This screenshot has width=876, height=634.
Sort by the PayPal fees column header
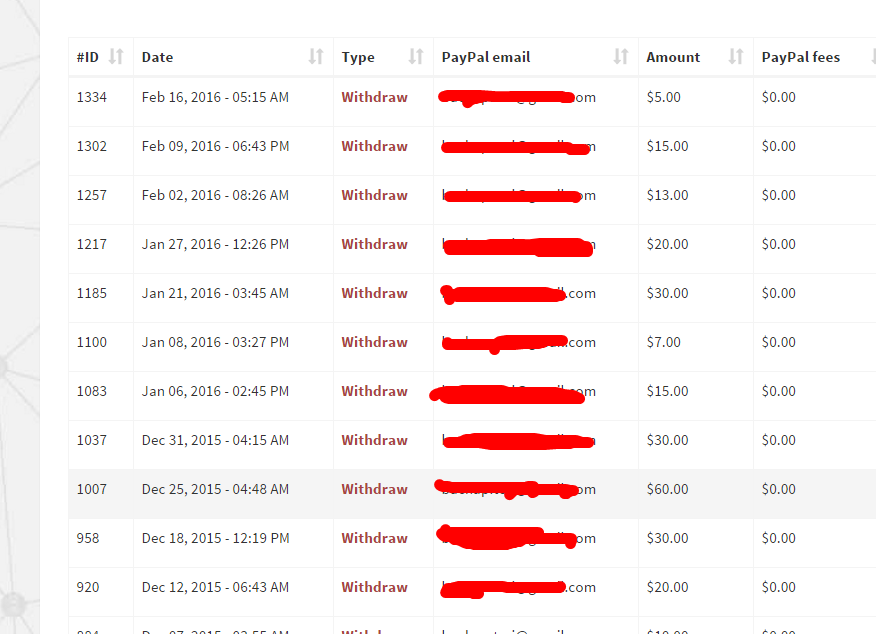point(801,57)
